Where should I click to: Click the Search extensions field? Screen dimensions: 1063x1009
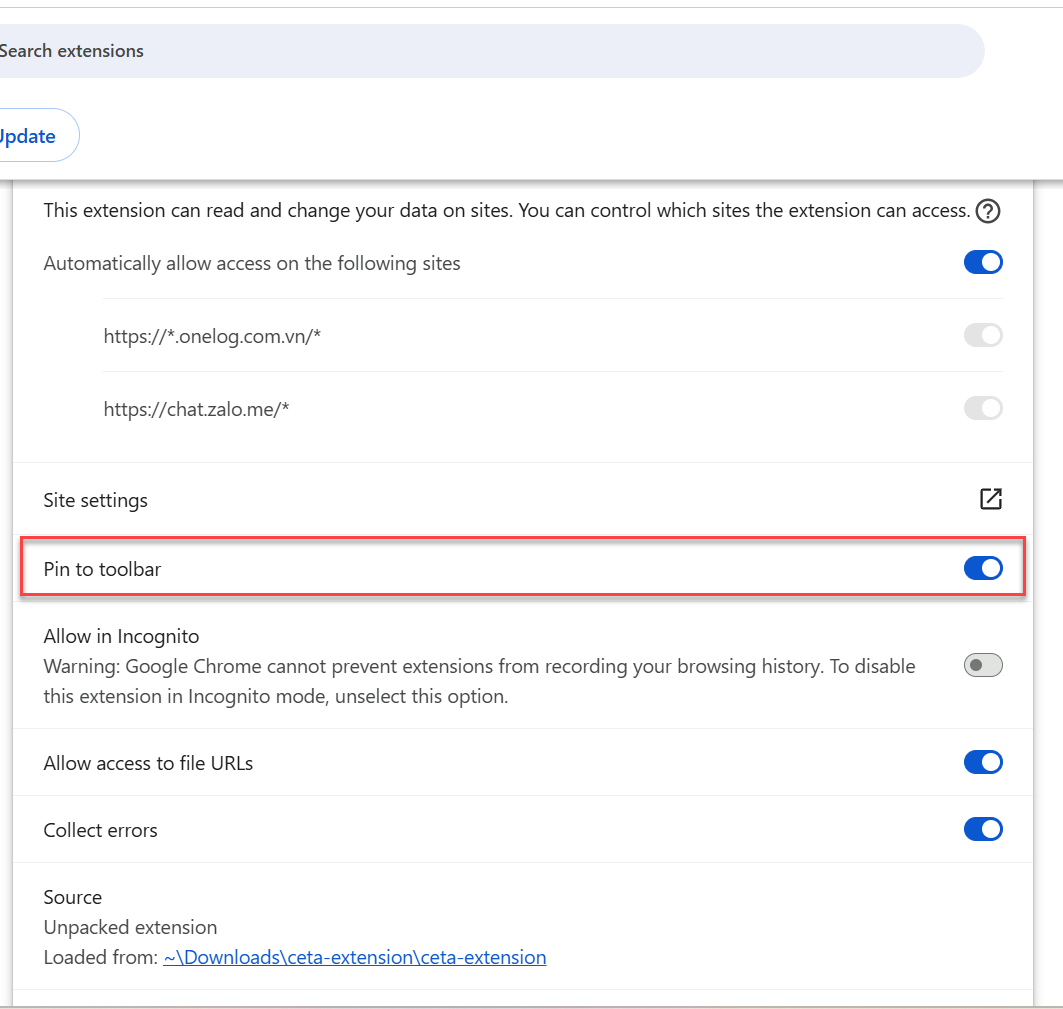point(480,51)
